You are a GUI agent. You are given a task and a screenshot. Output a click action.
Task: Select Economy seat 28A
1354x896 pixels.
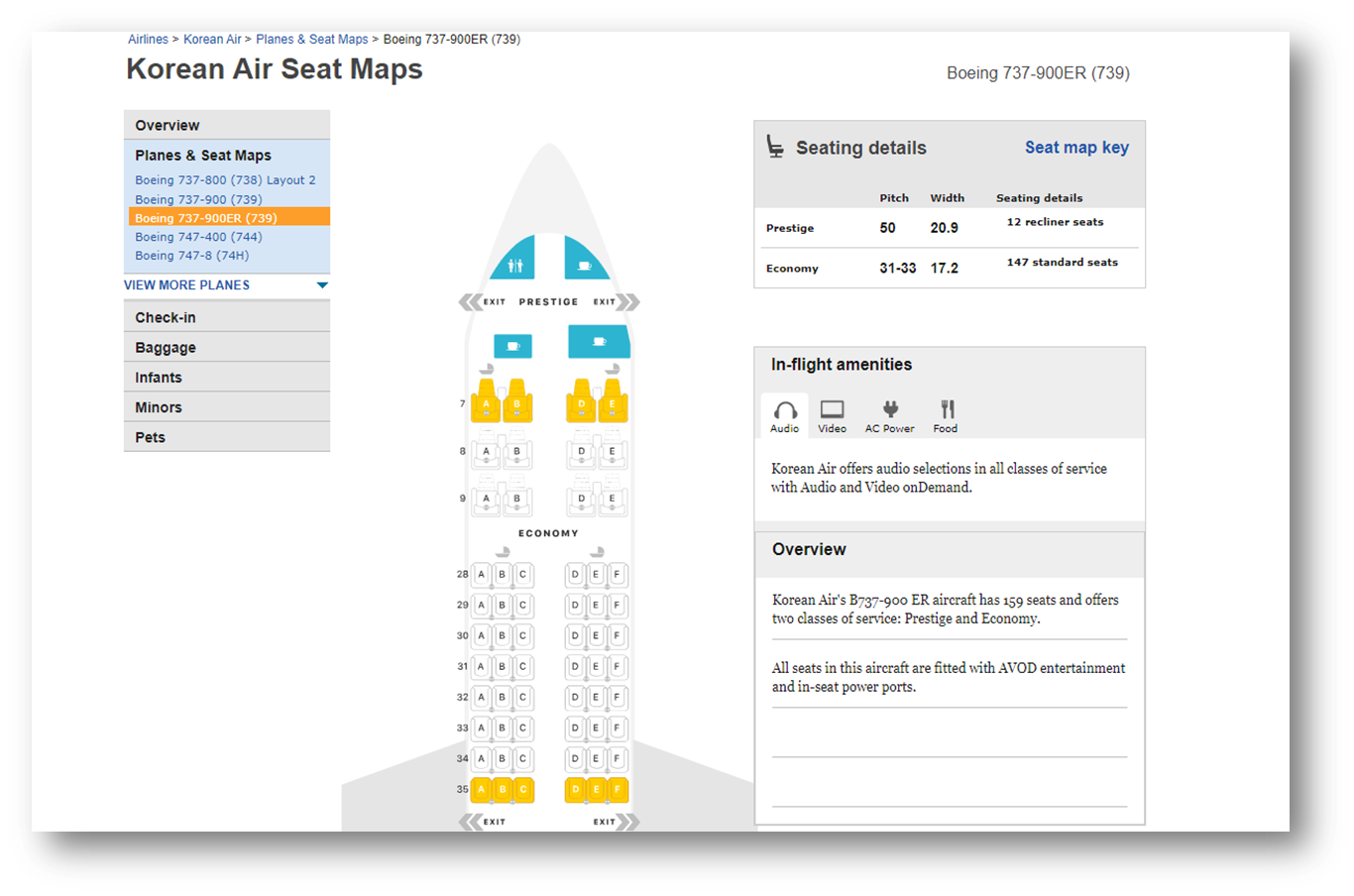point(481,575)
